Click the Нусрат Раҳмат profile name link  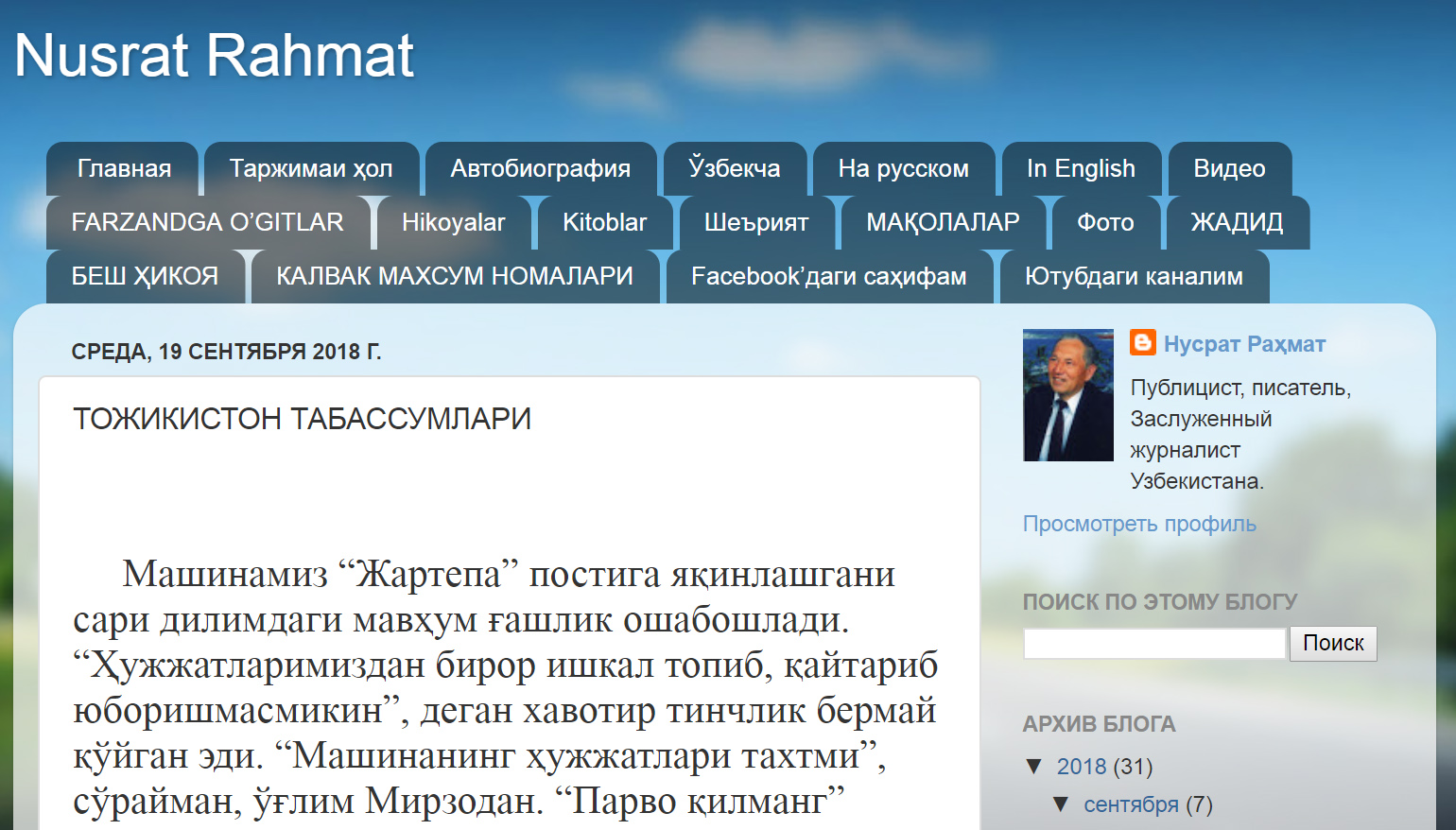(1244, 344)
